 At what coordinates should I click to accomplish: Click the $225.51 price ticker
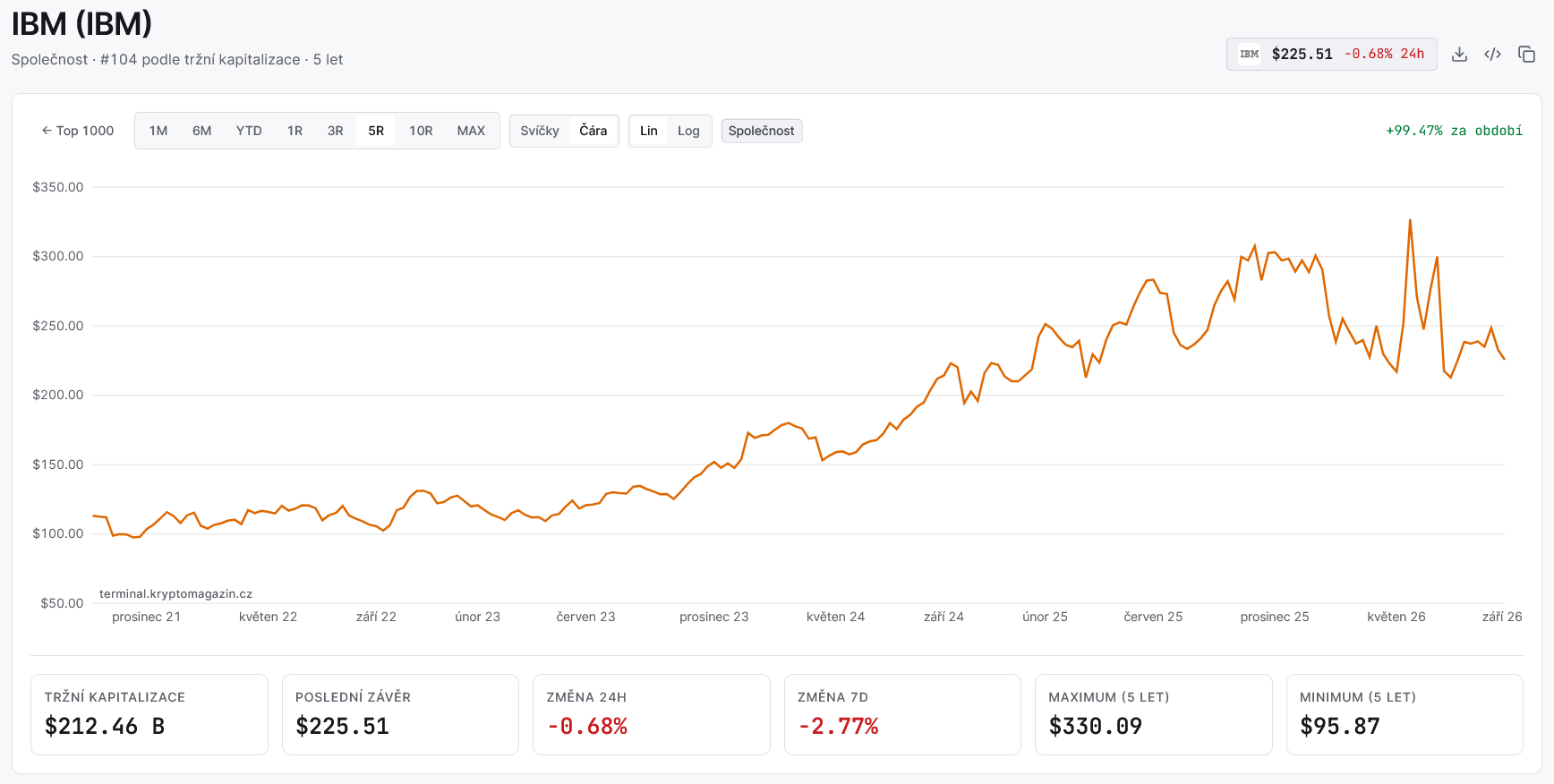(x=1302, y=55)
